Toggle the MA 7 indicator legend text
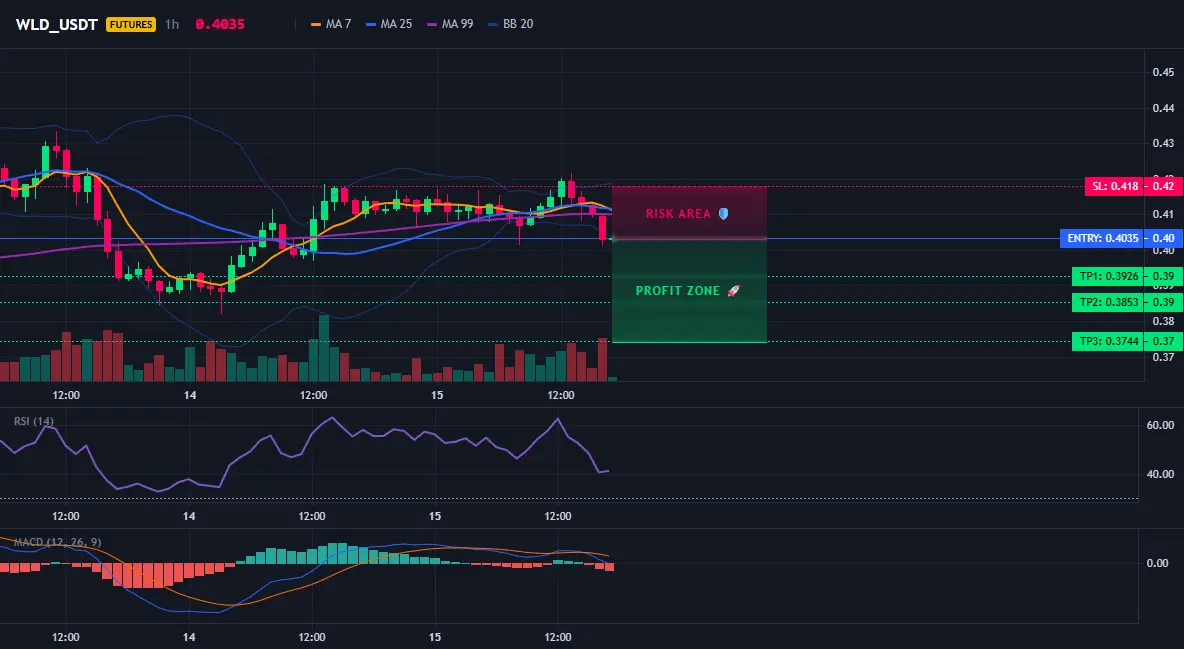The height and width of the screenshot is (649, 1184). point(338,24)
